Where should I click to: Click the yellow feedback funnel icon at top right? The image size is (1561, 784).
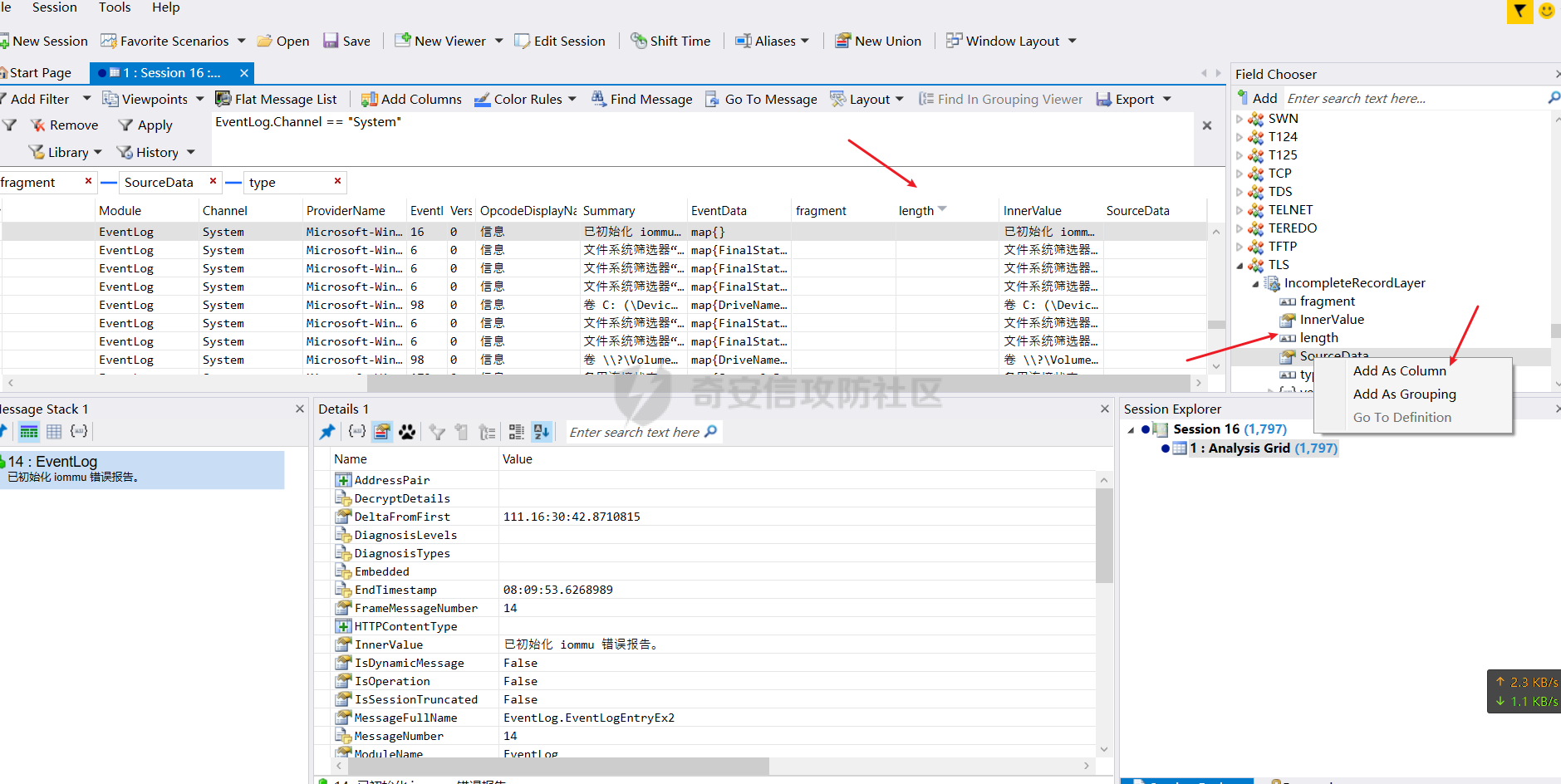pyautogui.click(x=1519, y=11)
